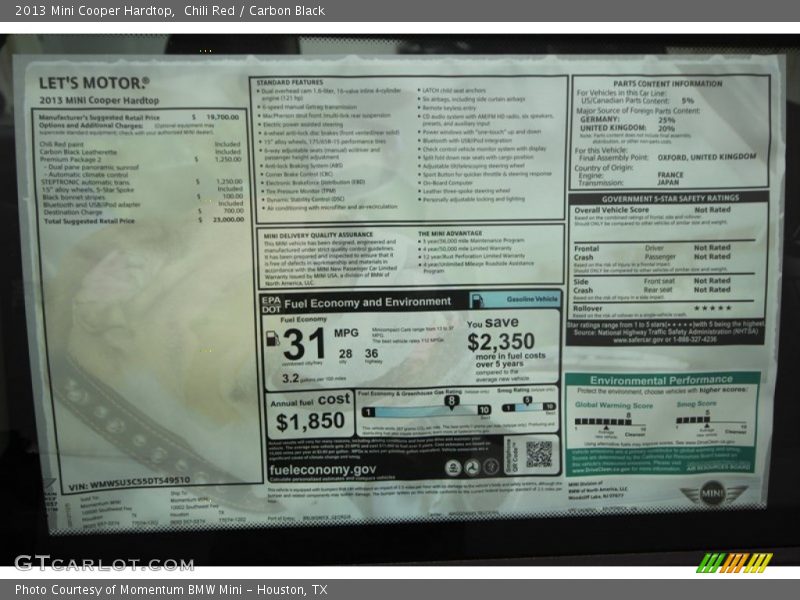The image size is (800, 600).
Task: Click the '28' city MPG value
Action: click(x=345, y=354)
